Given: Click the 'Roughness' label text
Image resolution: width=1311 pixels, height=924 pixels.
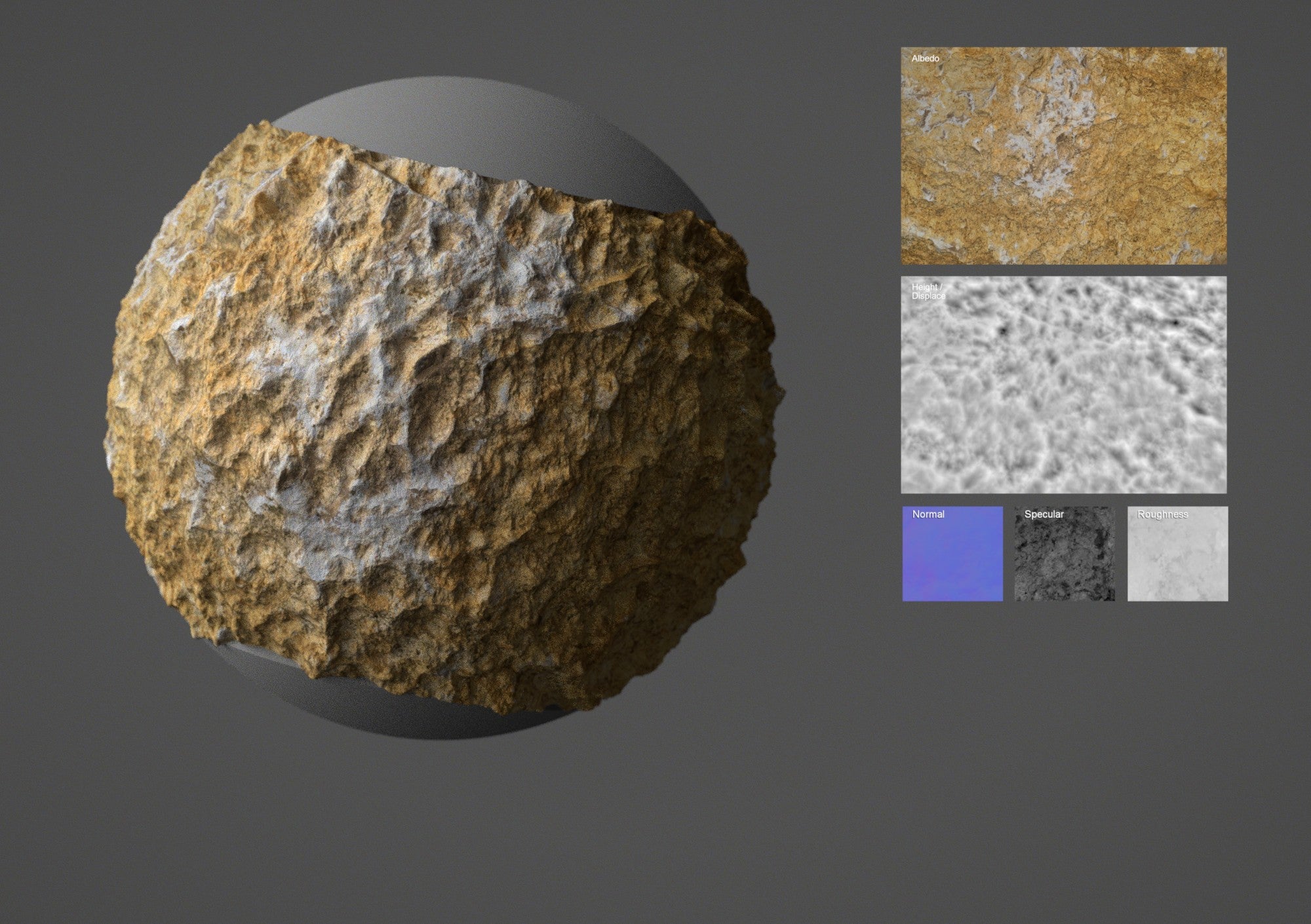Looking at the screenshot, I should point(1162,514).
